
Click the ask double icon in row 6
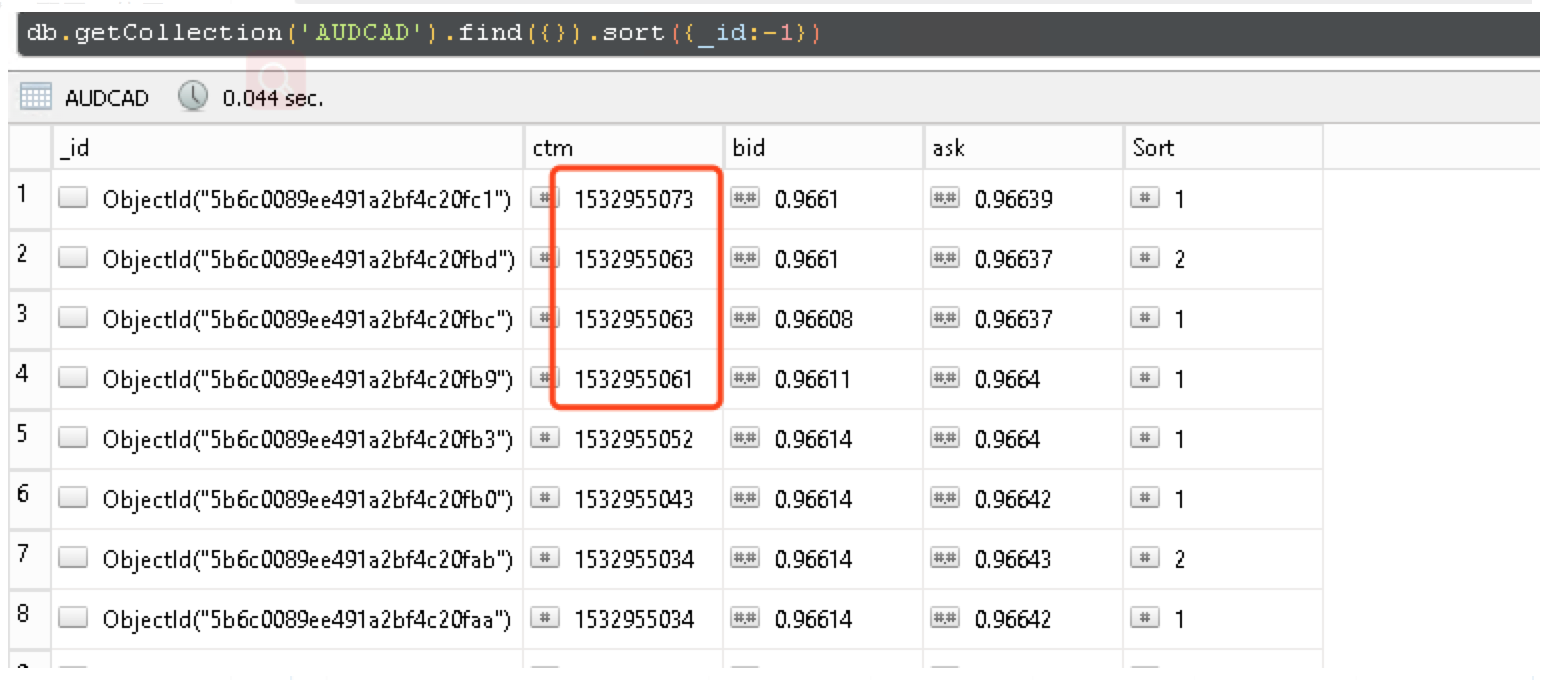tap(945, 499)
